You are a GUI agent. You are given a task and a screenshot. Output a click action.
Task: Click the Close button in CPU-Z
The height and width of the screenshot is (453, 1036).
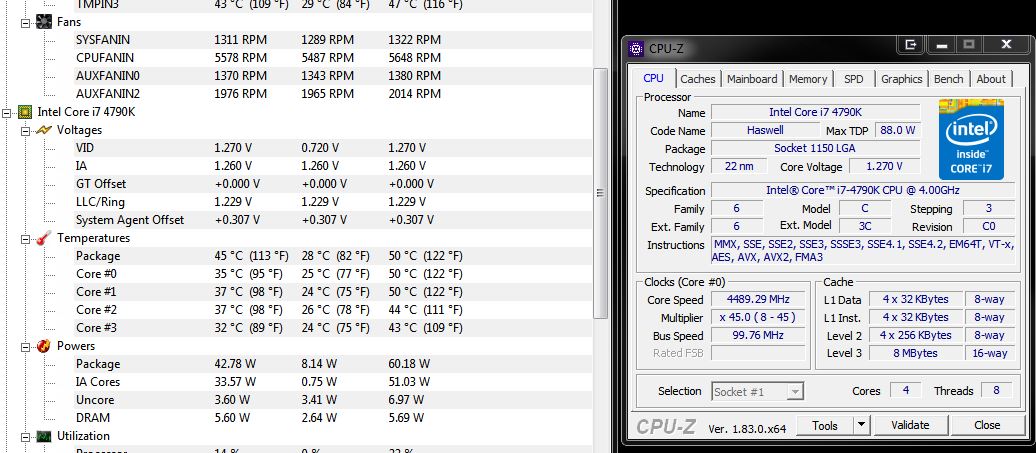click(986, 425)
